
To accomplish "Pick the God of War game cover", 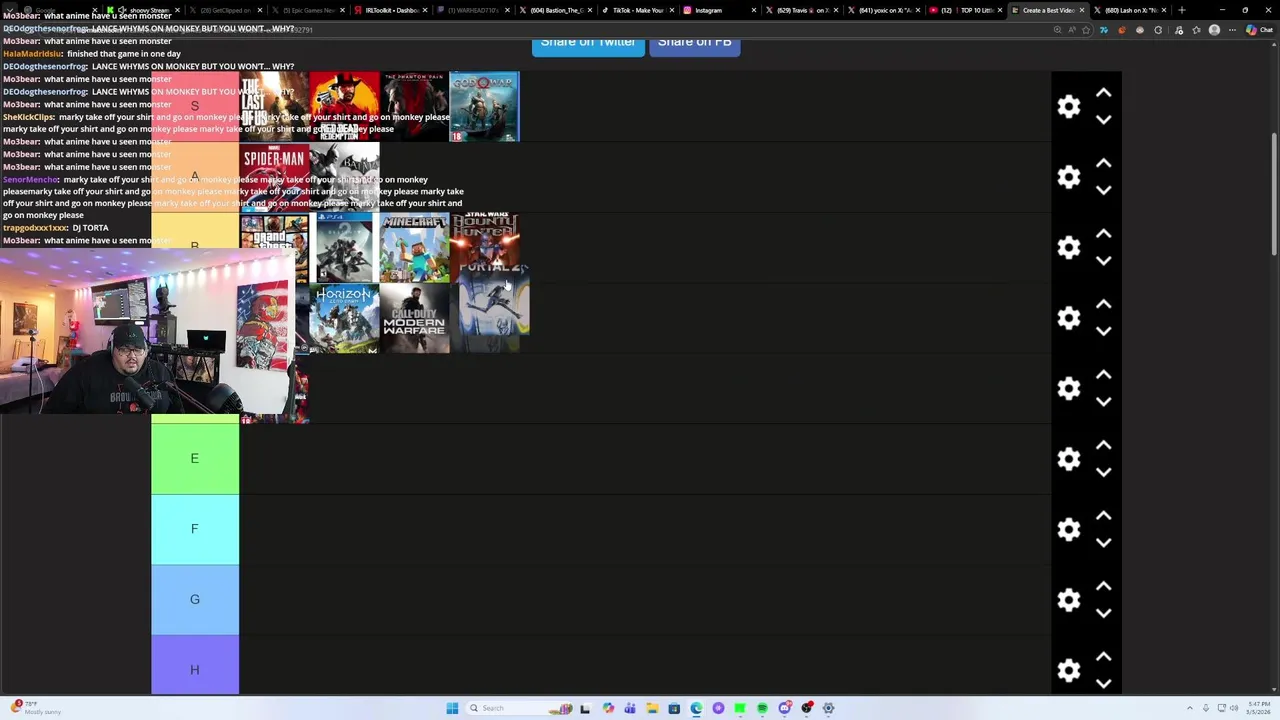I will pos(485,107).
